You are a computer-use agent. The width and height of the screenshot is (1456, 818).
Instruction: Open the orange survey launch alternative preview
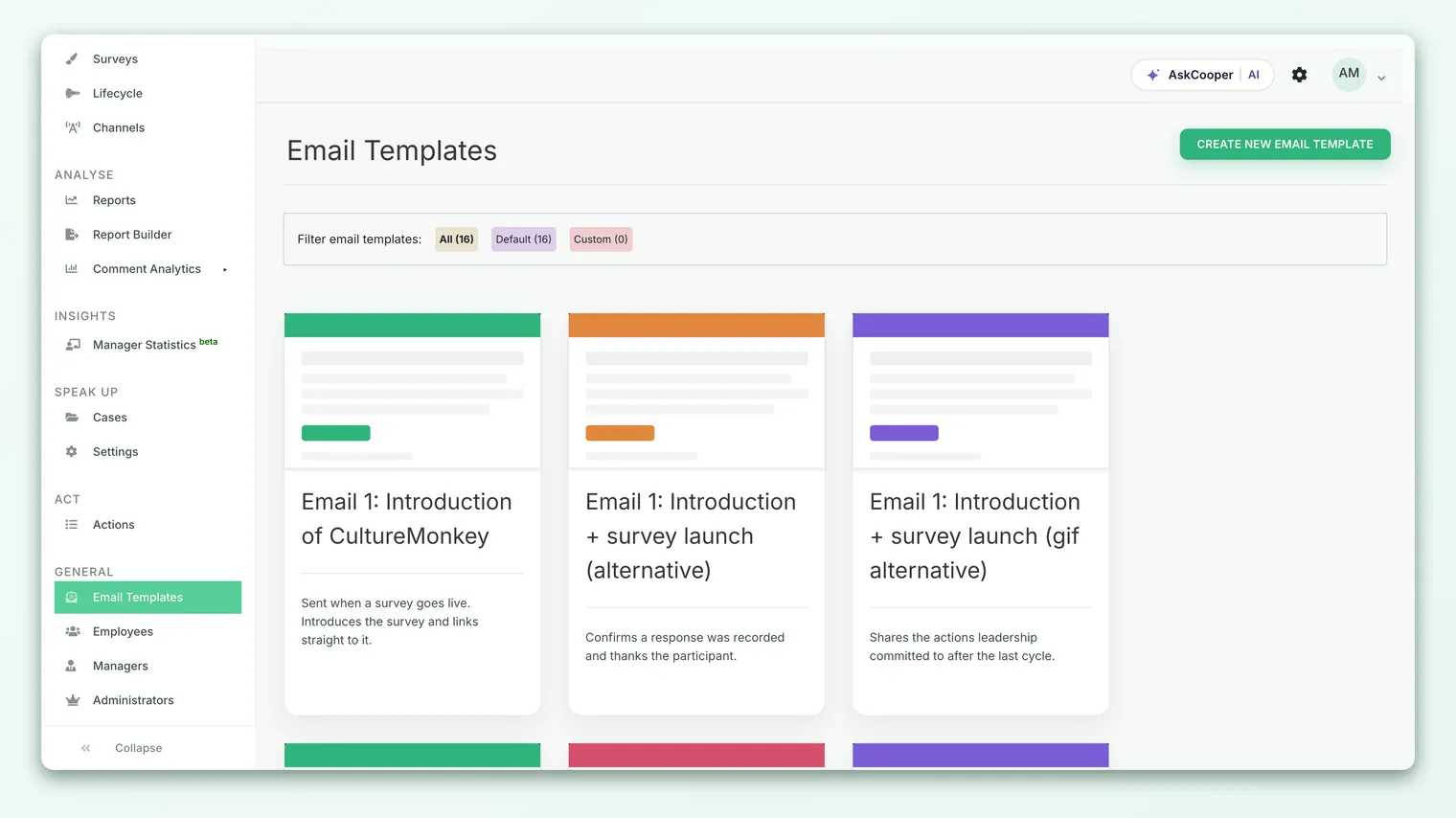pos(696,391)
